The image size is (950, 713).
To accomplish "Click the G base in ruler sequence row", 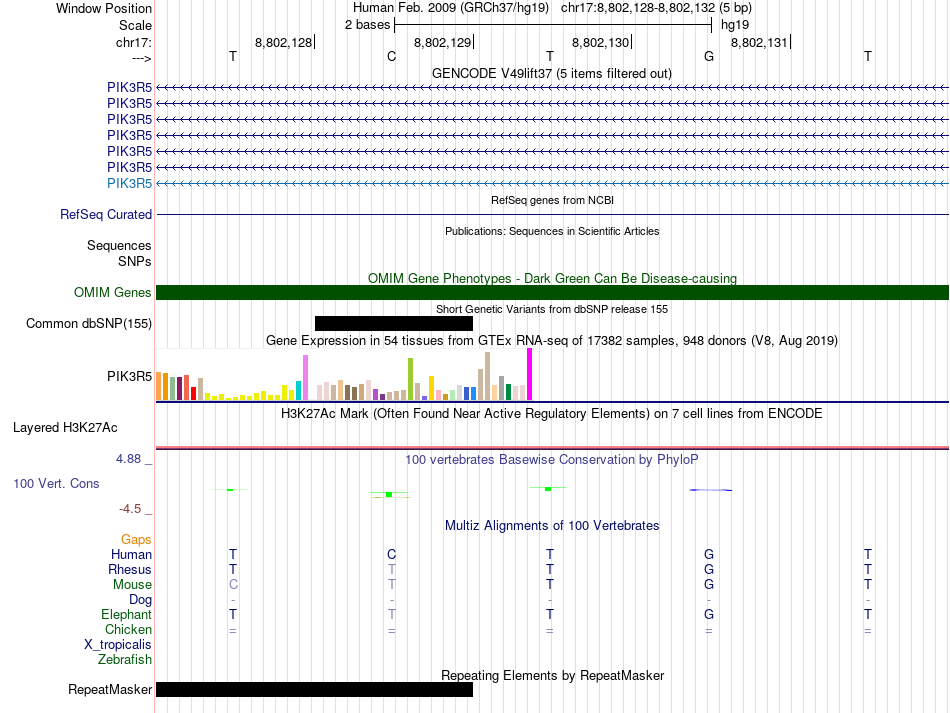I will pyautogui.click(x=709, y=56).
